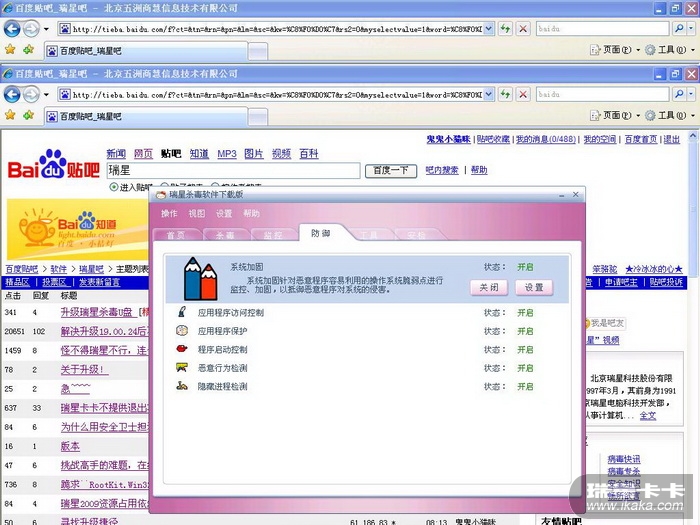This screenshot has width=700, height=525.
Task: Click 隐藏进程检测 icon
Action: coord(182,386)
